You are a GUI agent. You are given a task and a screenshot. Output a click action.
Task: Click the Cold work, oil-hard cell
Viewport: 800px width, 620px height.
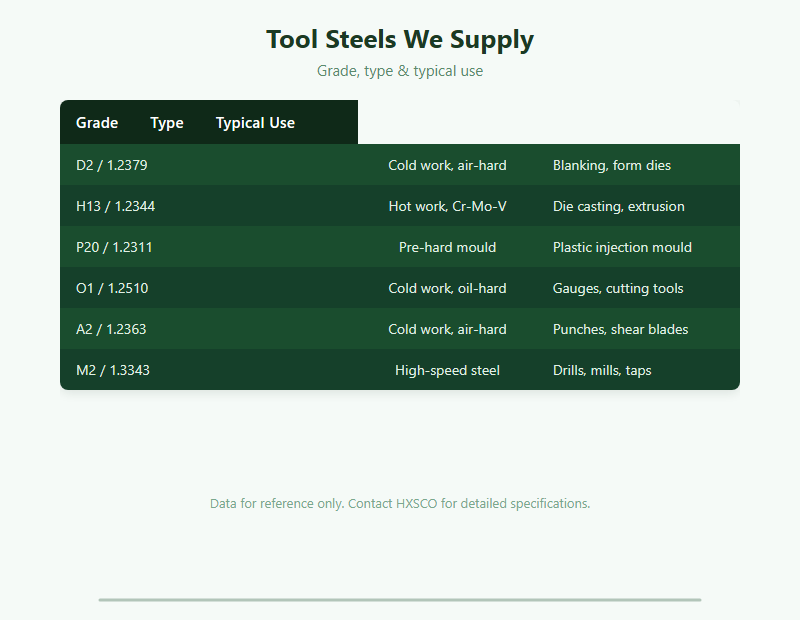(447, 288)
